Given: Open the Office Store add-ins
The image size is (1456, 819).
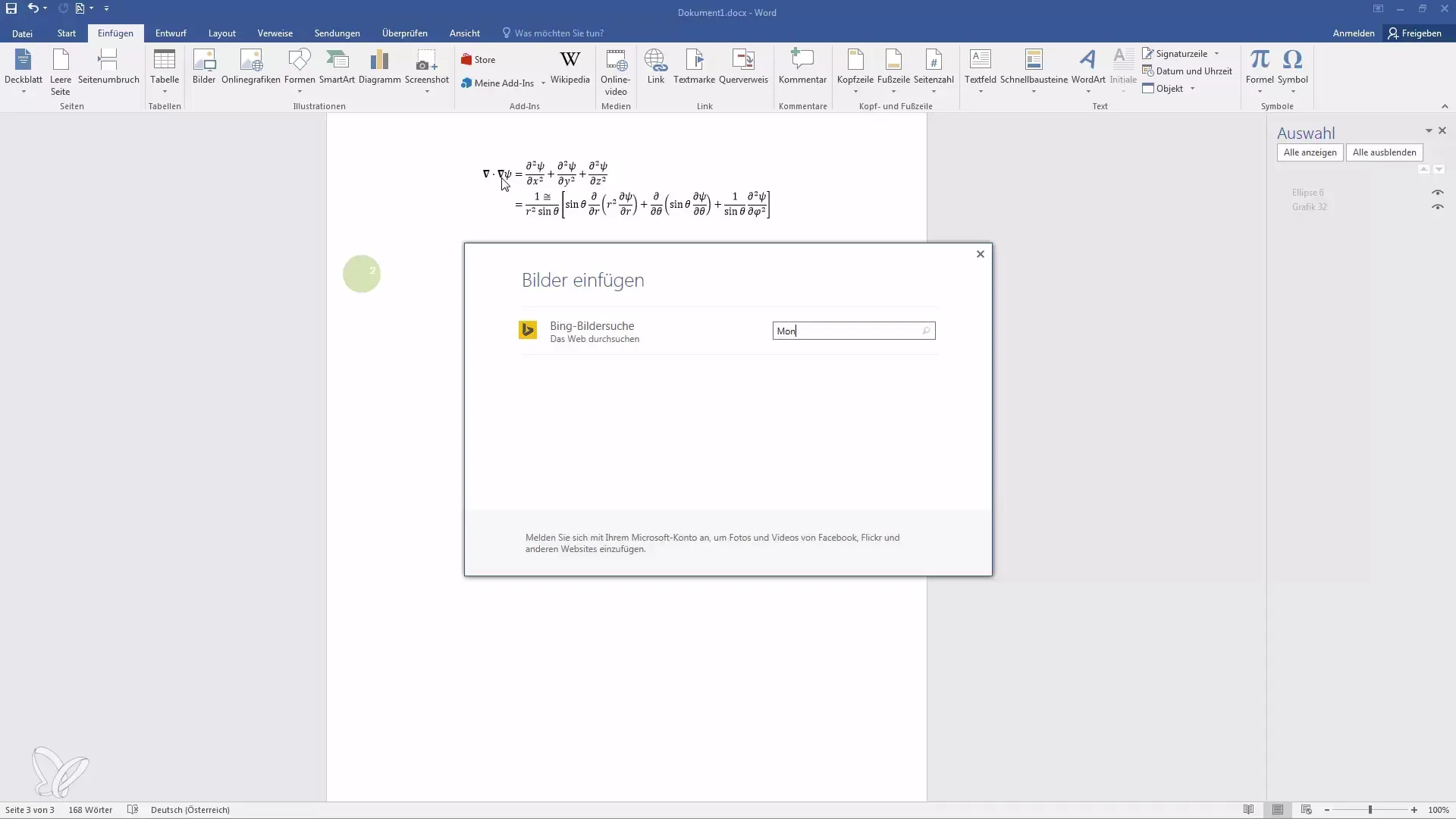Looking at the screenshot, I should click(x=478, y=60).
